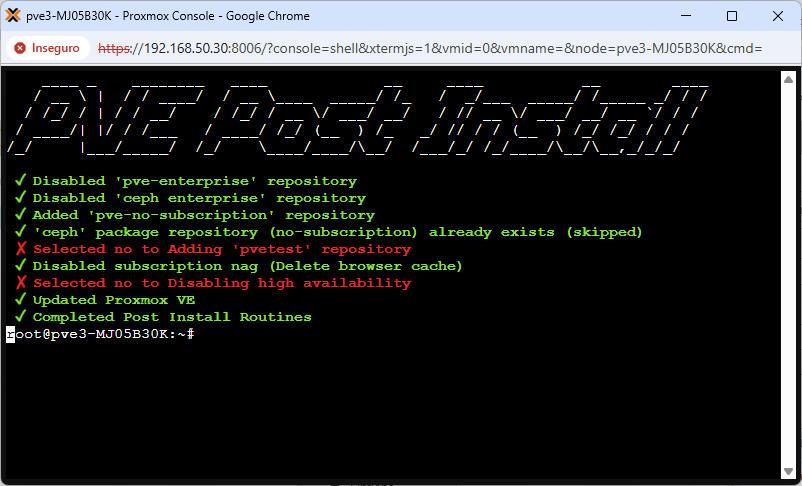Click the red X beside high availability
This screenshot has height=486, width=802.
pyautogui.click(x=21, y=282)
